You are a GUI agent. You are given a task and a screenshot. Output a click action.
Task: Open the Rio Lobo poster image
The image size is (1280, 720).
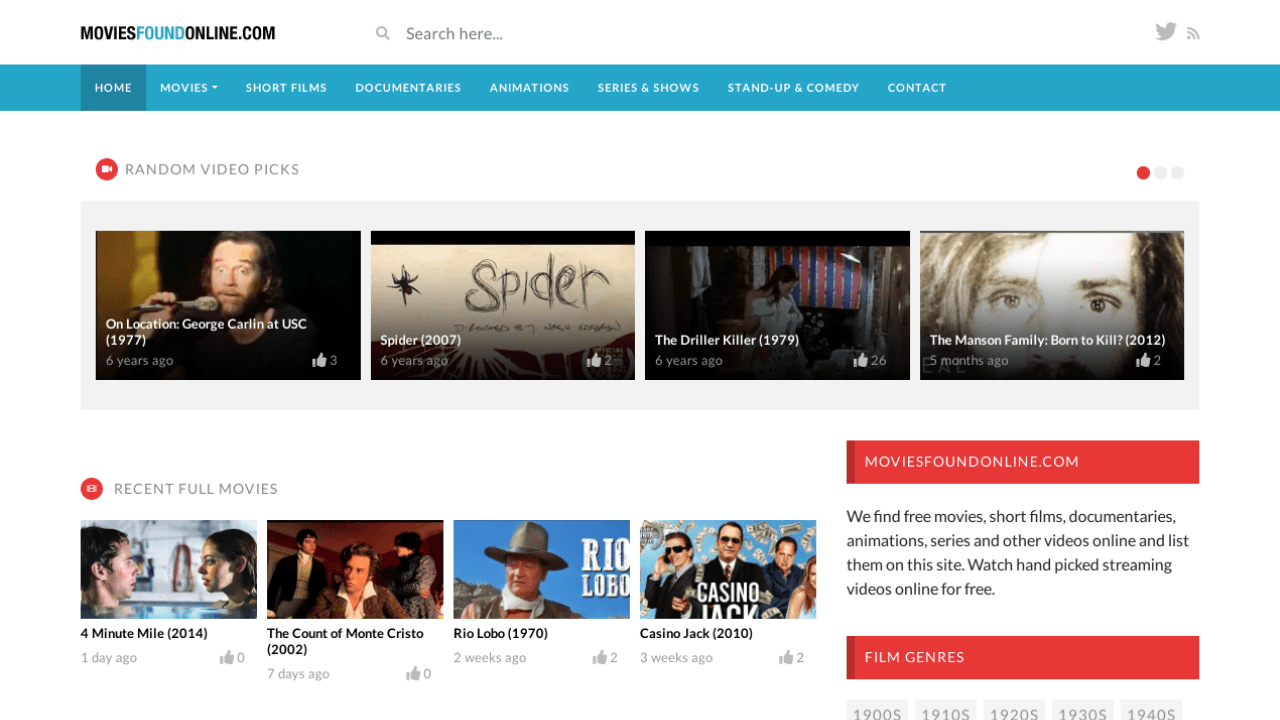coord(541,569)
